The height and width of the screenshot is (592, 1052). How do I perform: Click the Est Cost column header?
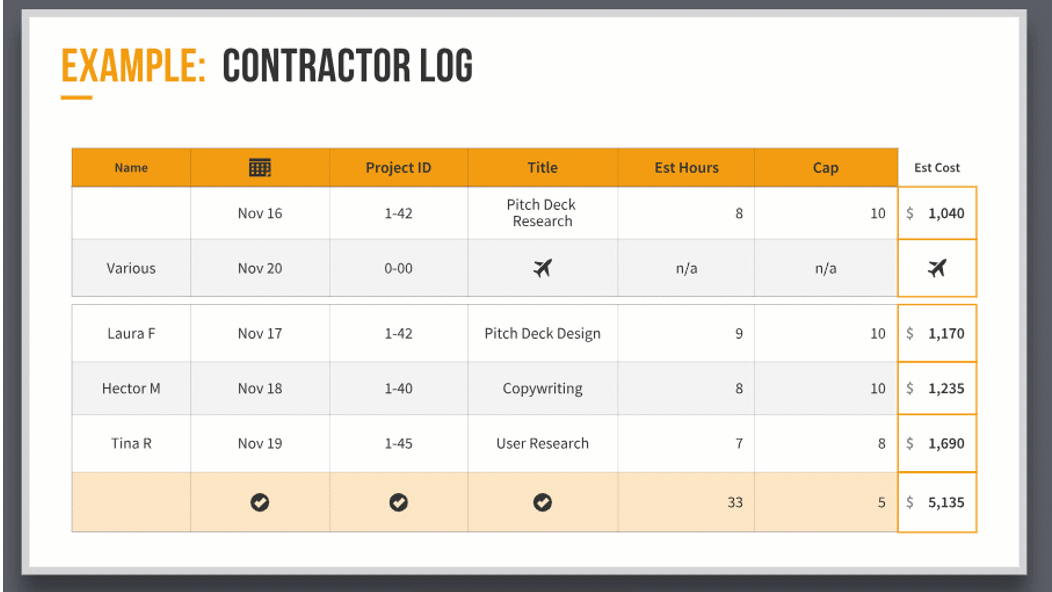coord(937,168)
